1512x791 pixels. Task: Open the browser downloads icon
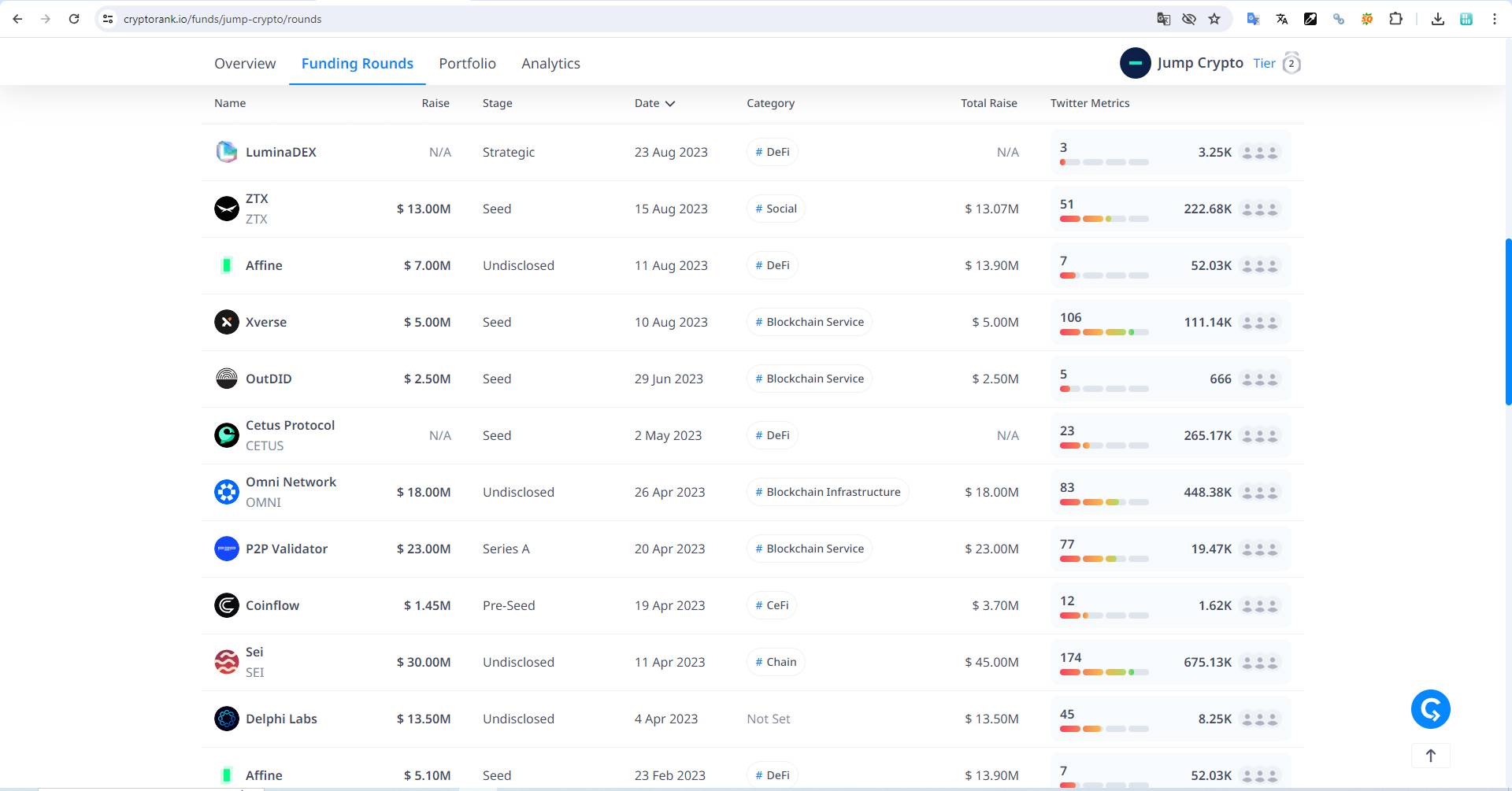[x=1437, y=19]
